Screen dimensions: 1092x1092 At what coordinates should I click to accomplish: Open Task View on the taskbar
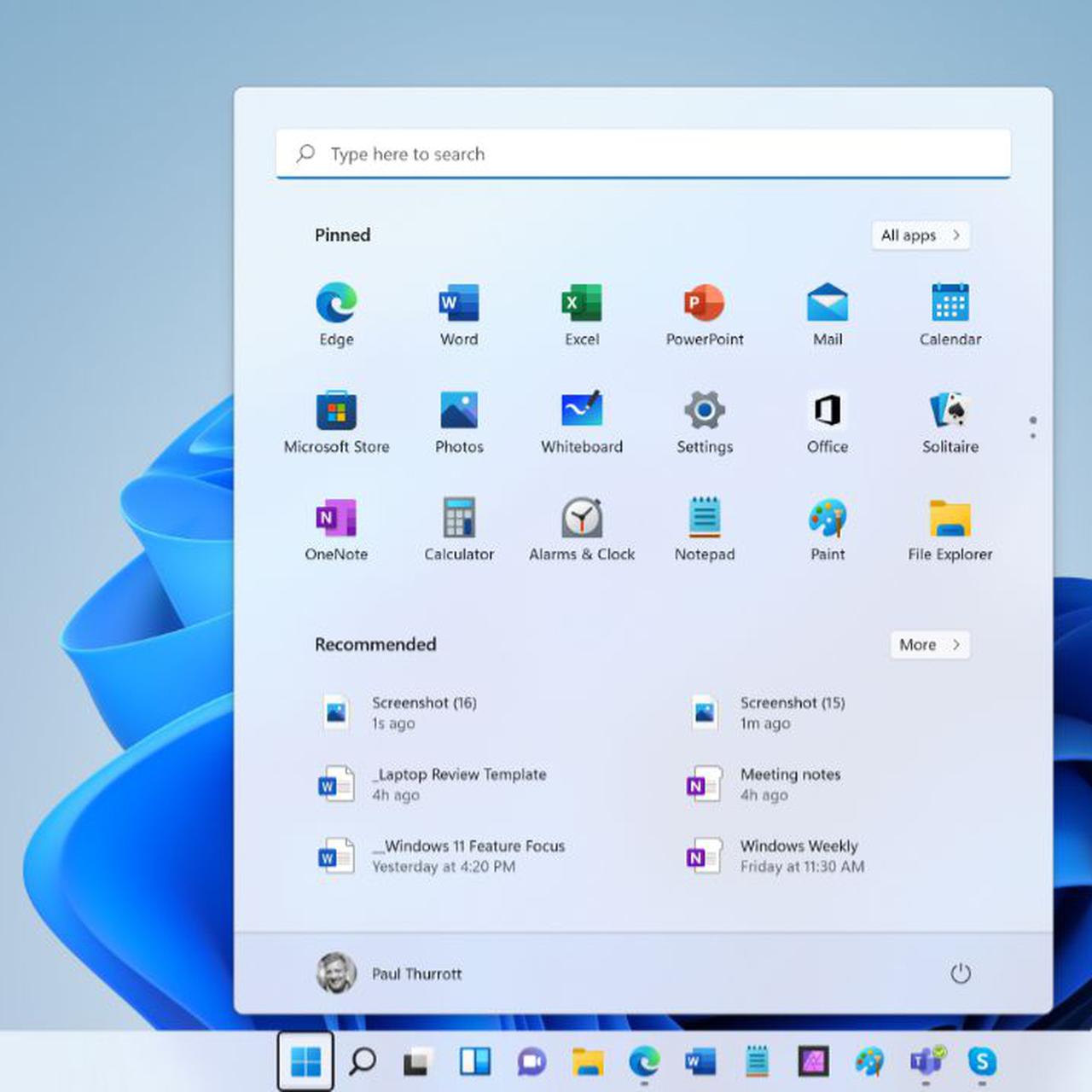click(417, 1061)
